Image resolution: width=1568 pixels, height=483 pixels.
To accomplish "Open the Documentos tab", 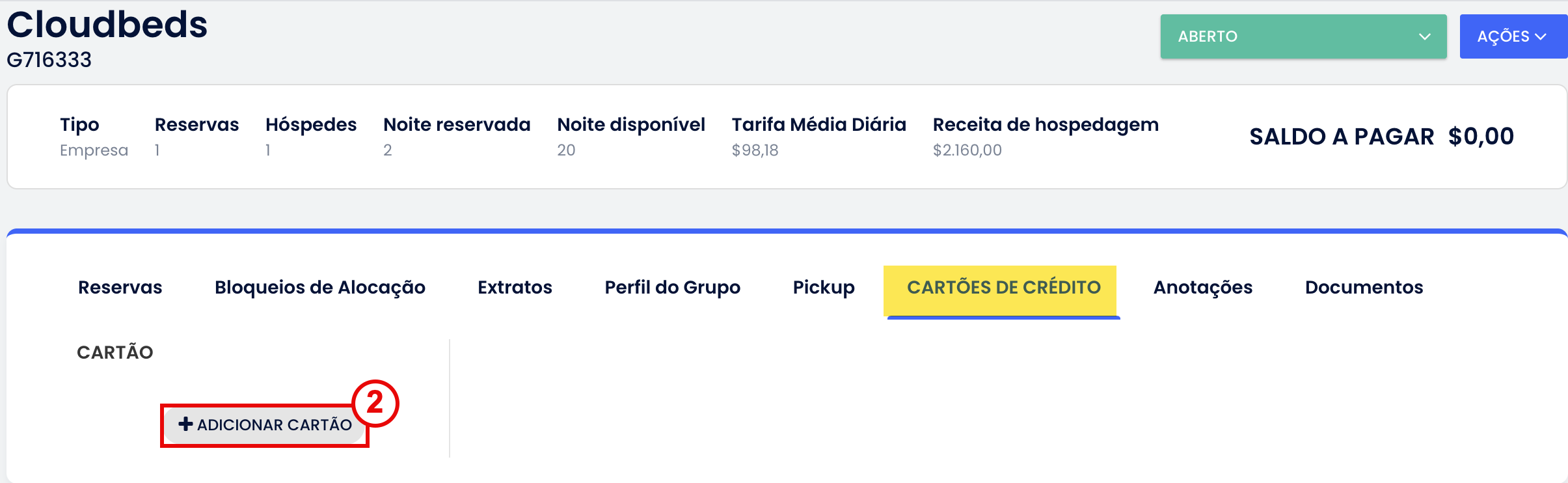I will pyautogui.click(x=1364, y=287).
